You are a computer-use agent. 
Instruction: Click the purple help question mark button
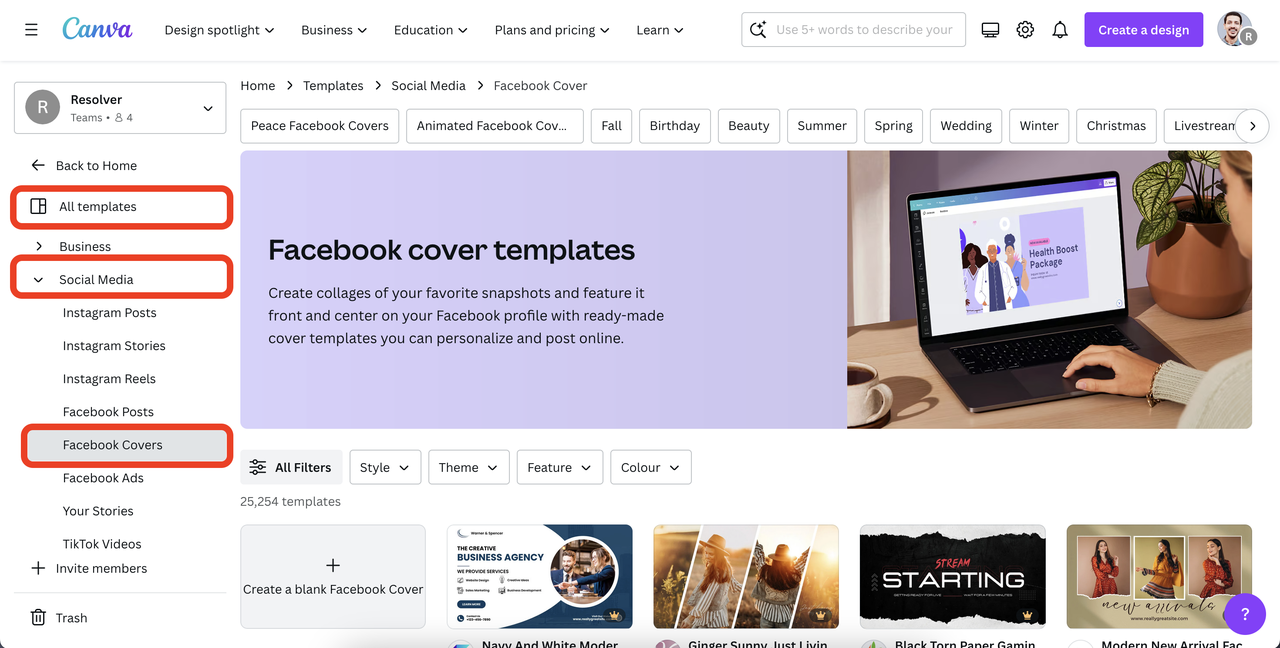[1245, 614]
